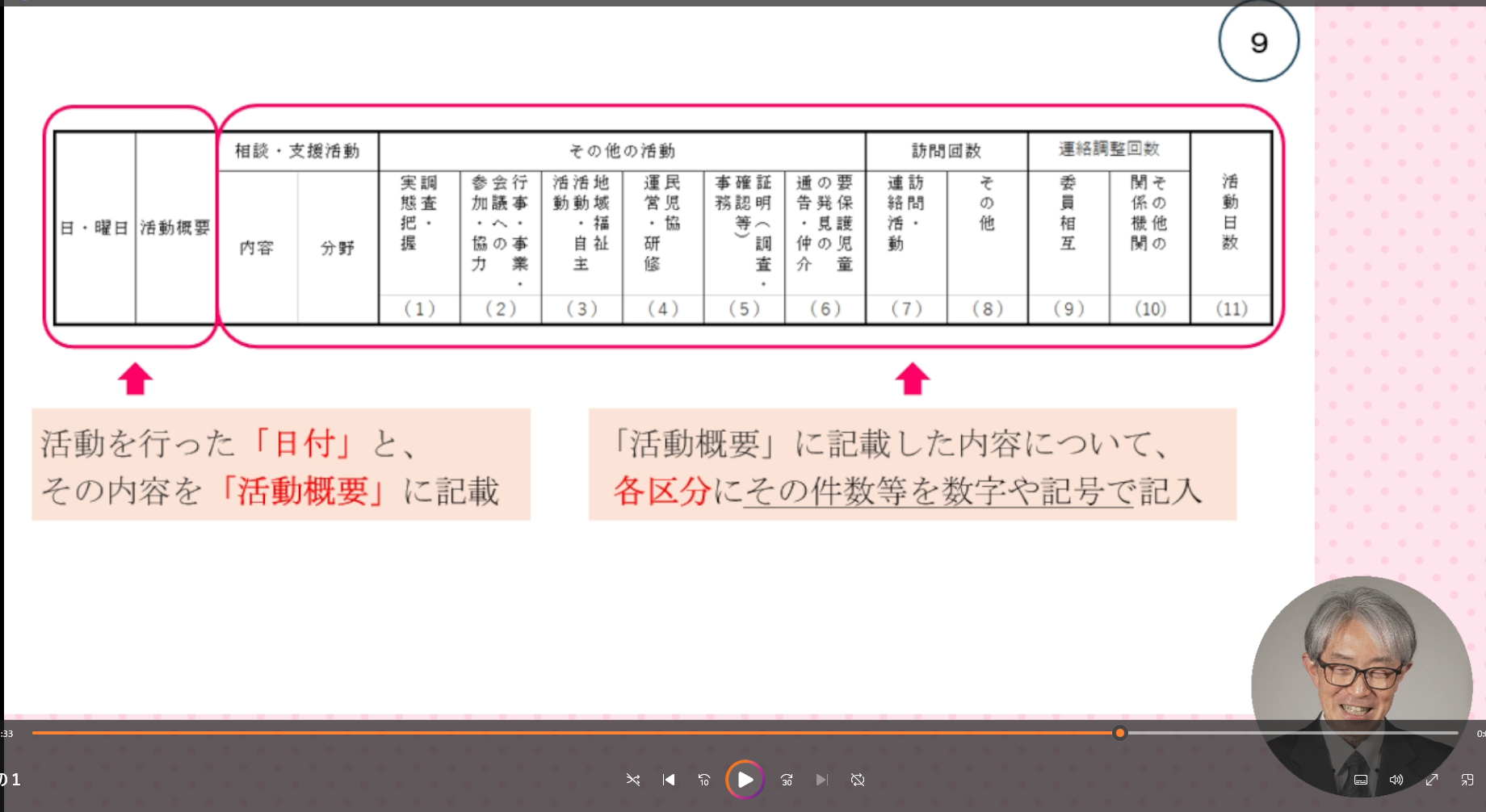Click the pink note mentioning 「日付」

(281, 465)
